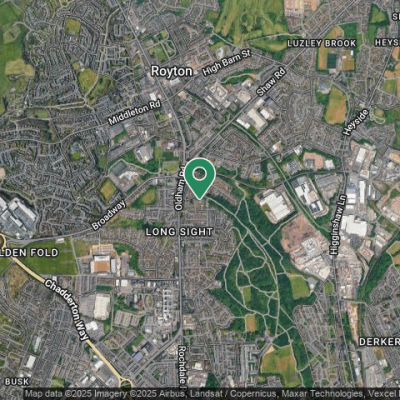Click the Middleton Rd street label
This screenshot has width=400, height=400.
click(135, 112)
